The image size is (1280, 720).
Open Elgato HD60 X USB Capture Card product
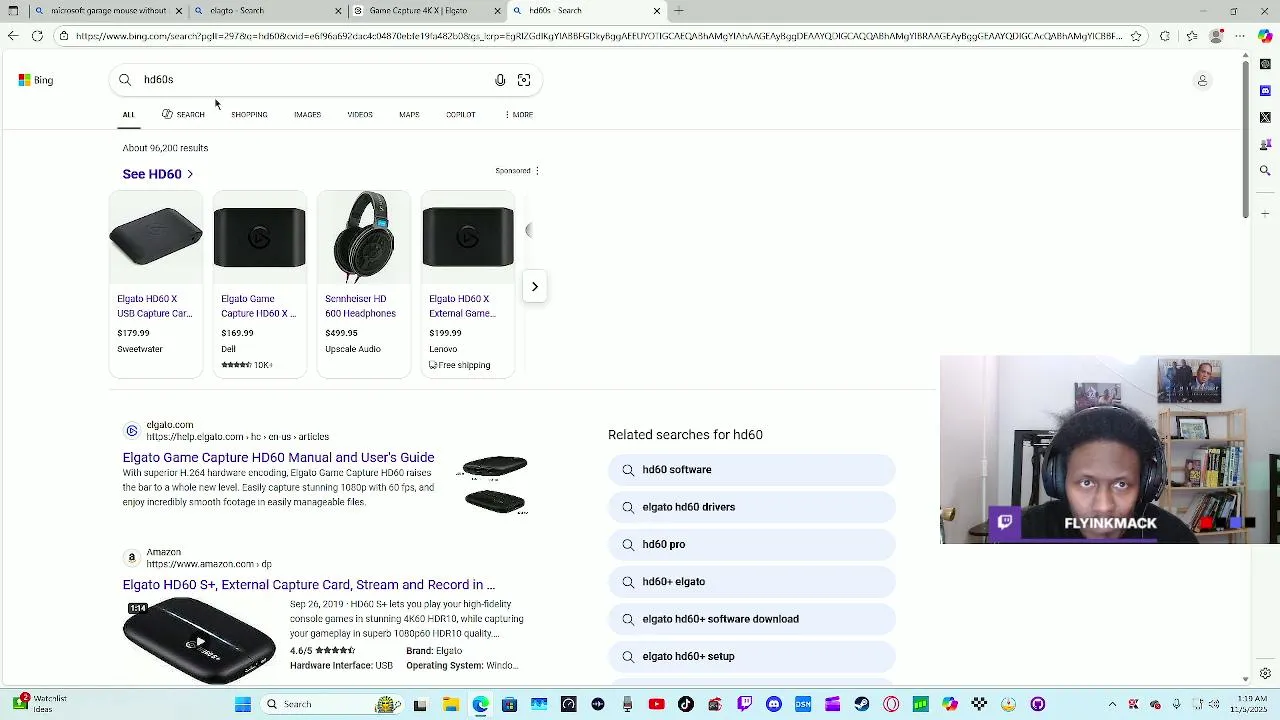point(156,284)
